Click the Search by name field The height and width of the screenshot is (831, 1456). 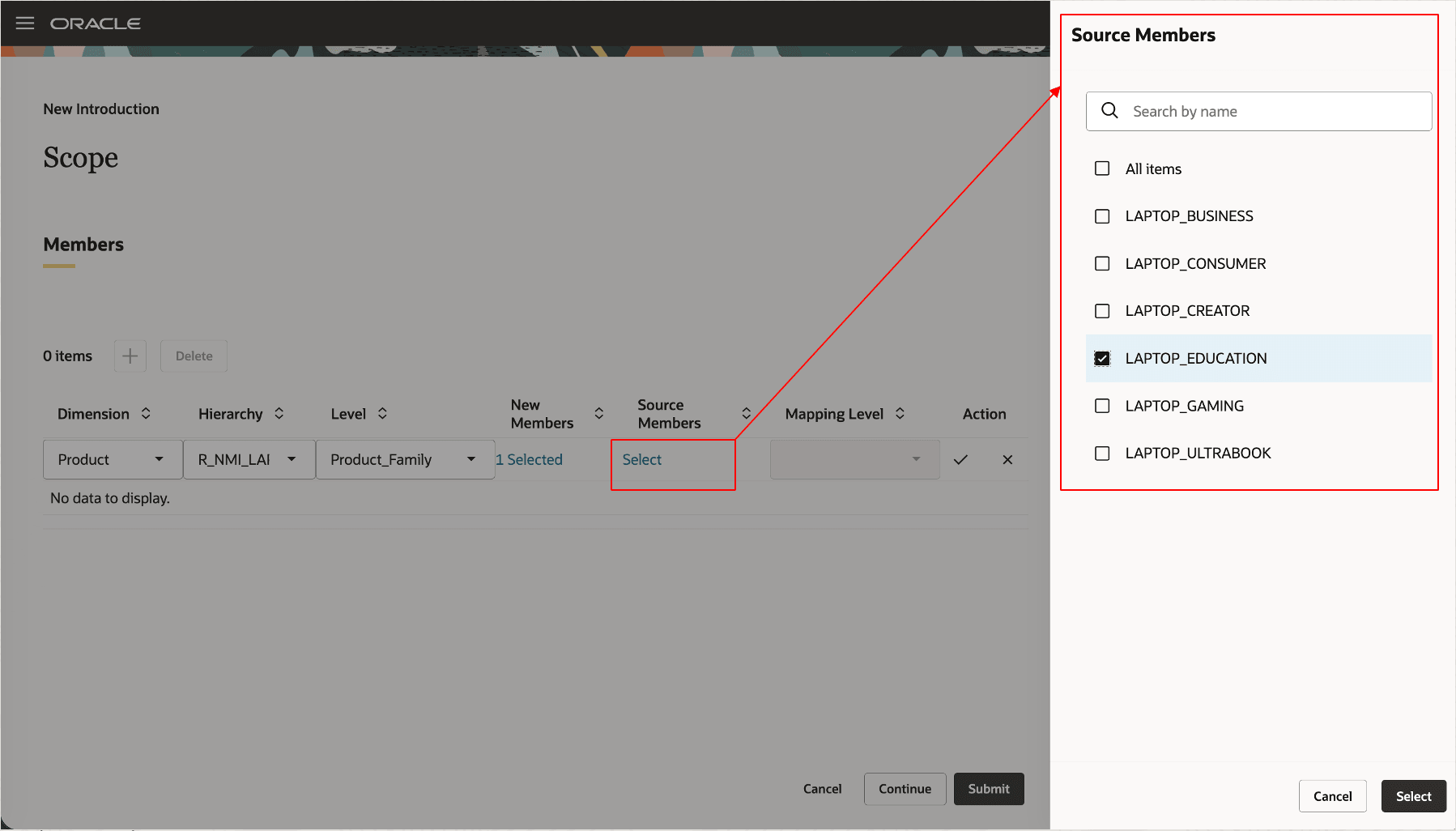[1258, 111]
